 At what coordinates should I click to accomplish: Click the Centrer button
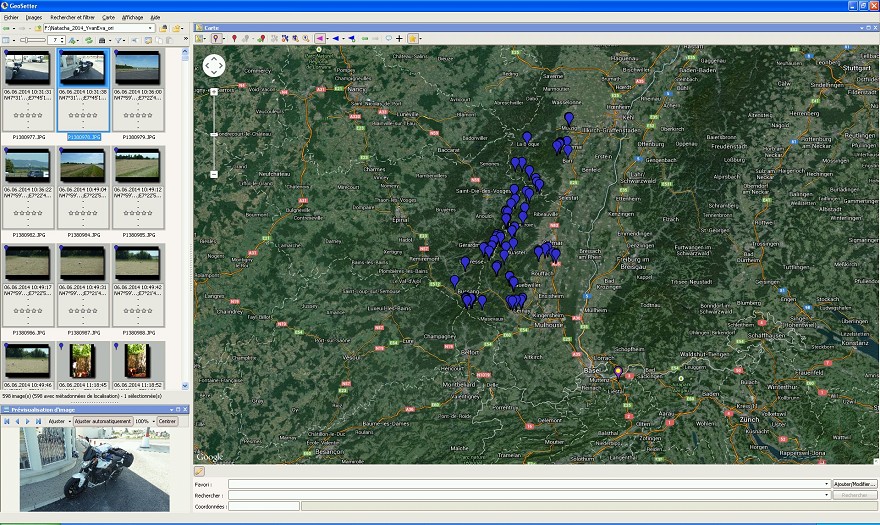[167, 421]
